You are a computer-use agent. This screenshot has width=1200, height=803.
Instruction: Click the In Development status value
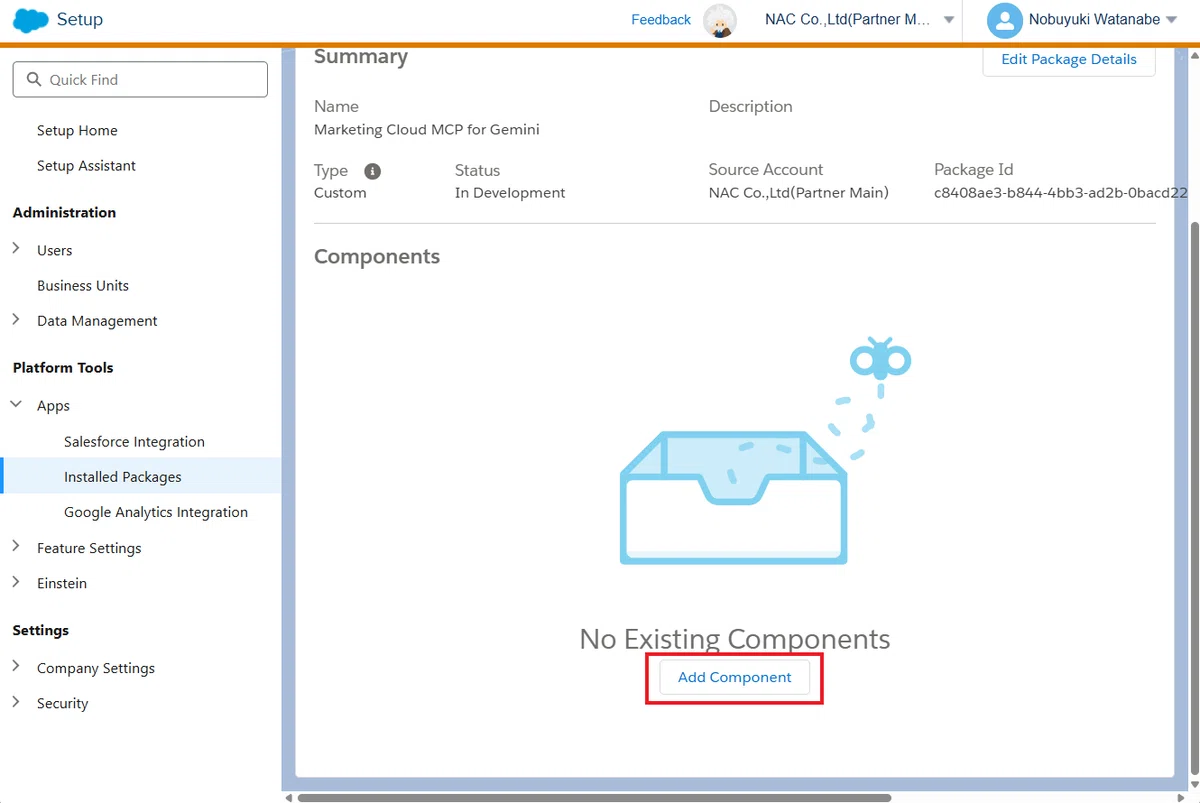(x=510, y=193)
